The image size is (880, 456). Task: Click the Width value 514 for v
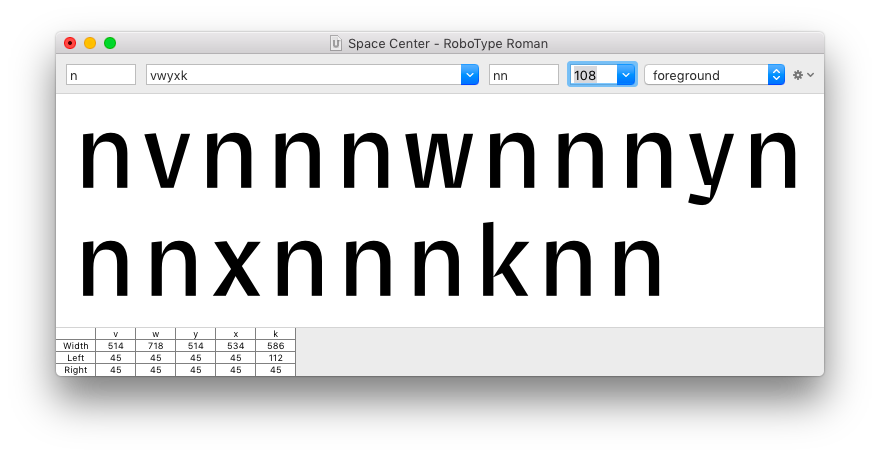tap(116, 346)
